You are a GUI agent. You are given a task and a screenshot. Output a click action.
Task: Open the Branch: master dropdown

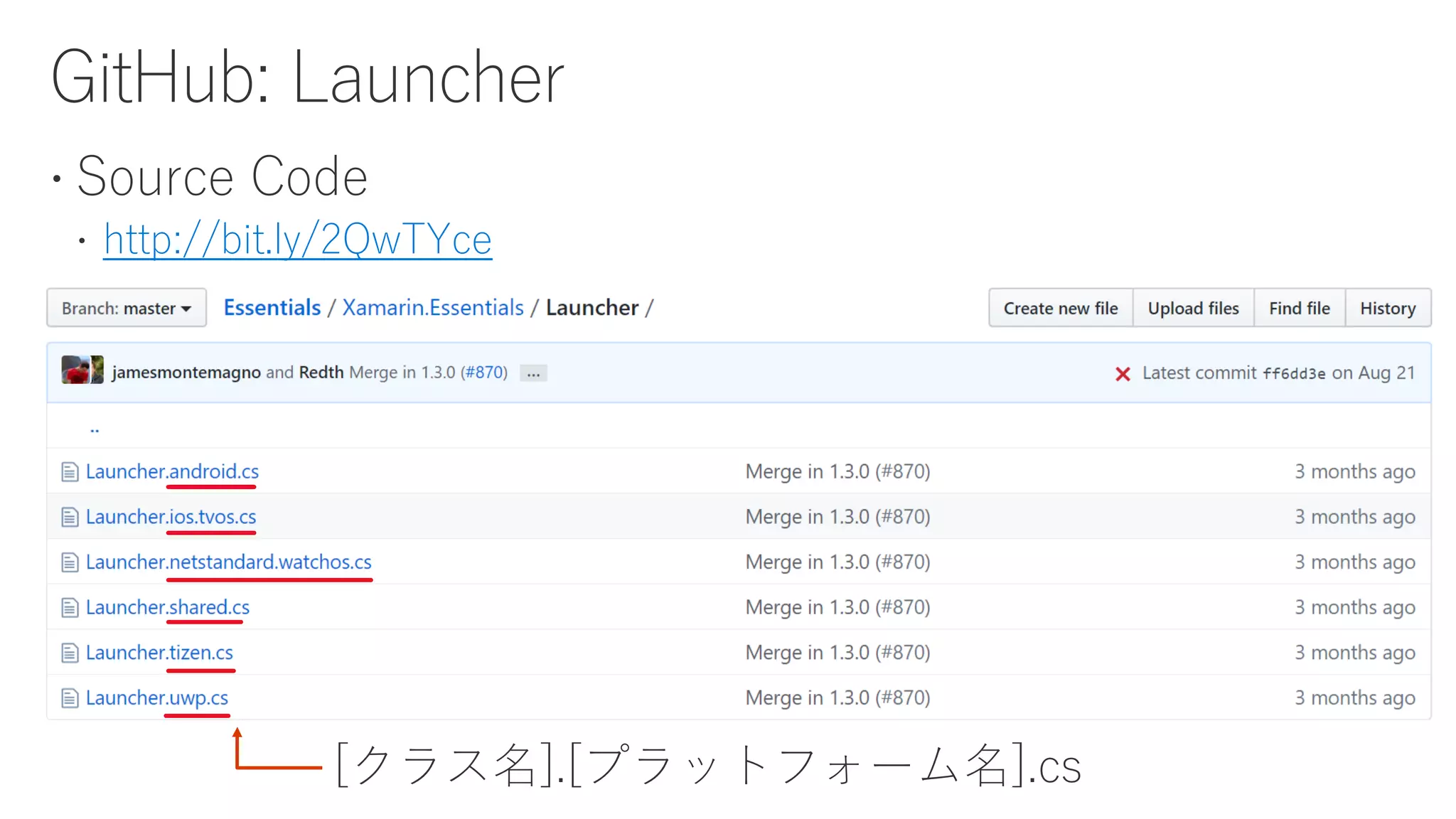tap(127, 308)
